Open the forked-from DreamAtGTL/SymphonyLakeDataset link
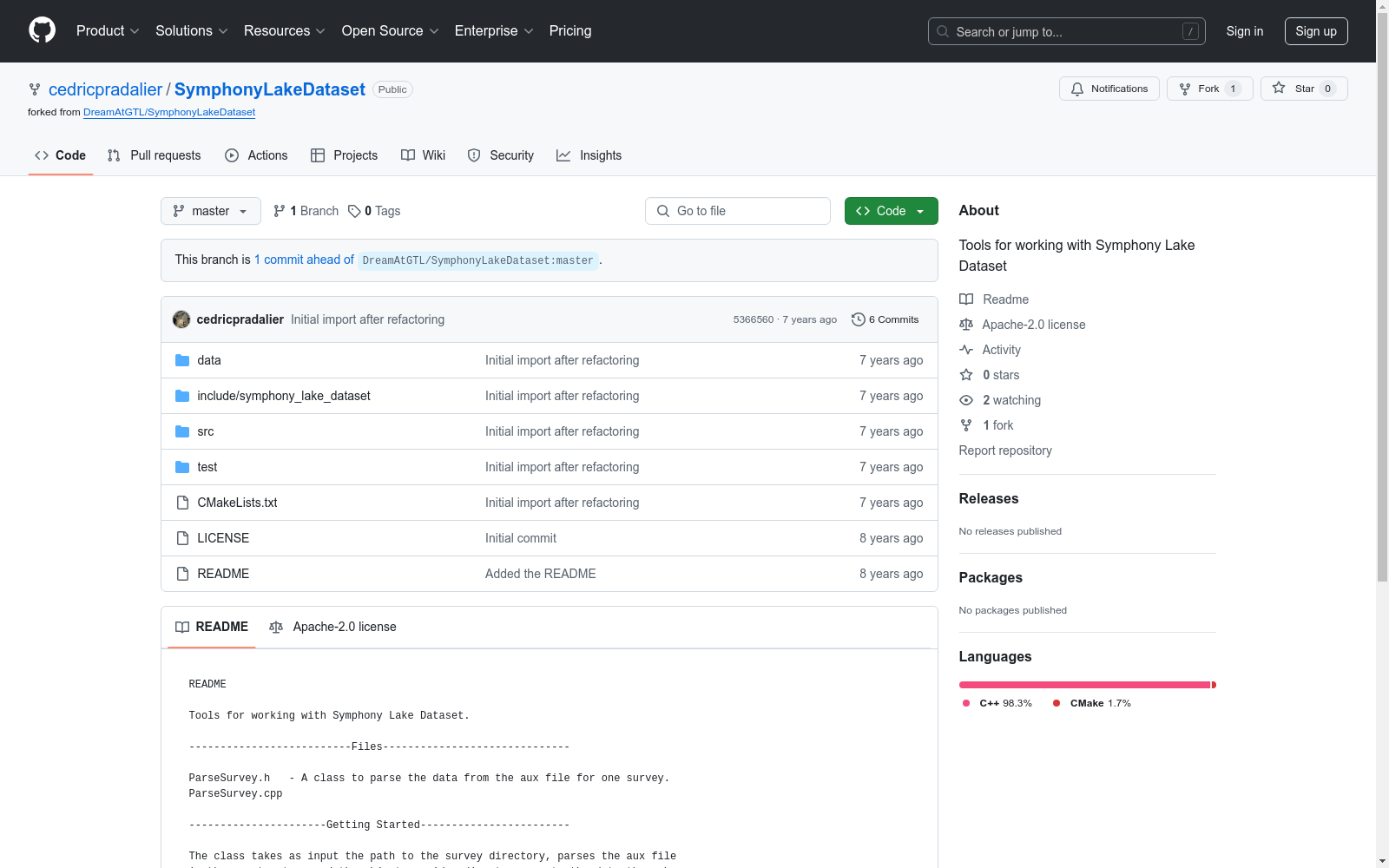 click(169, 112)
